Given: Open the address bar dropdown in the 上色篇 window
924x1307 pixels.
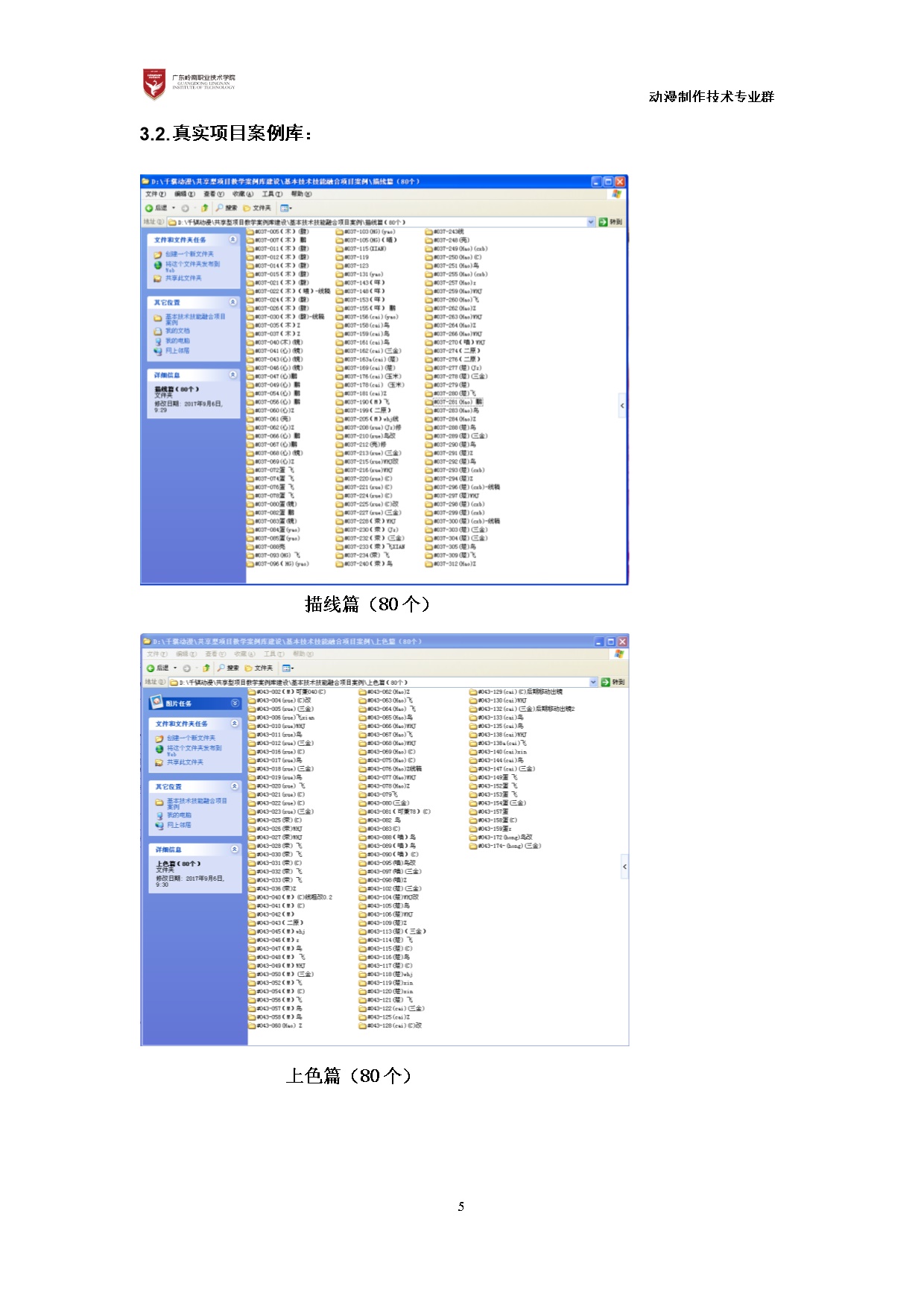Looking at the screenshot, I should [594, 683].
